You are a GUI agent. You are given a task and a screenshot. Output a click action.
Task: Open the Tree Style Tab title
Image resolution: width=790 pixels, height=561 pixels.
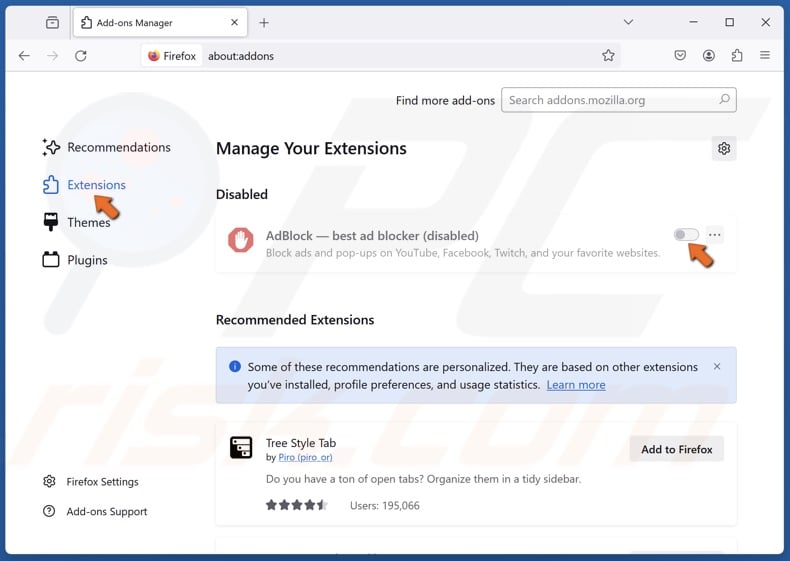pyautogui.click(x=301, y=443)
